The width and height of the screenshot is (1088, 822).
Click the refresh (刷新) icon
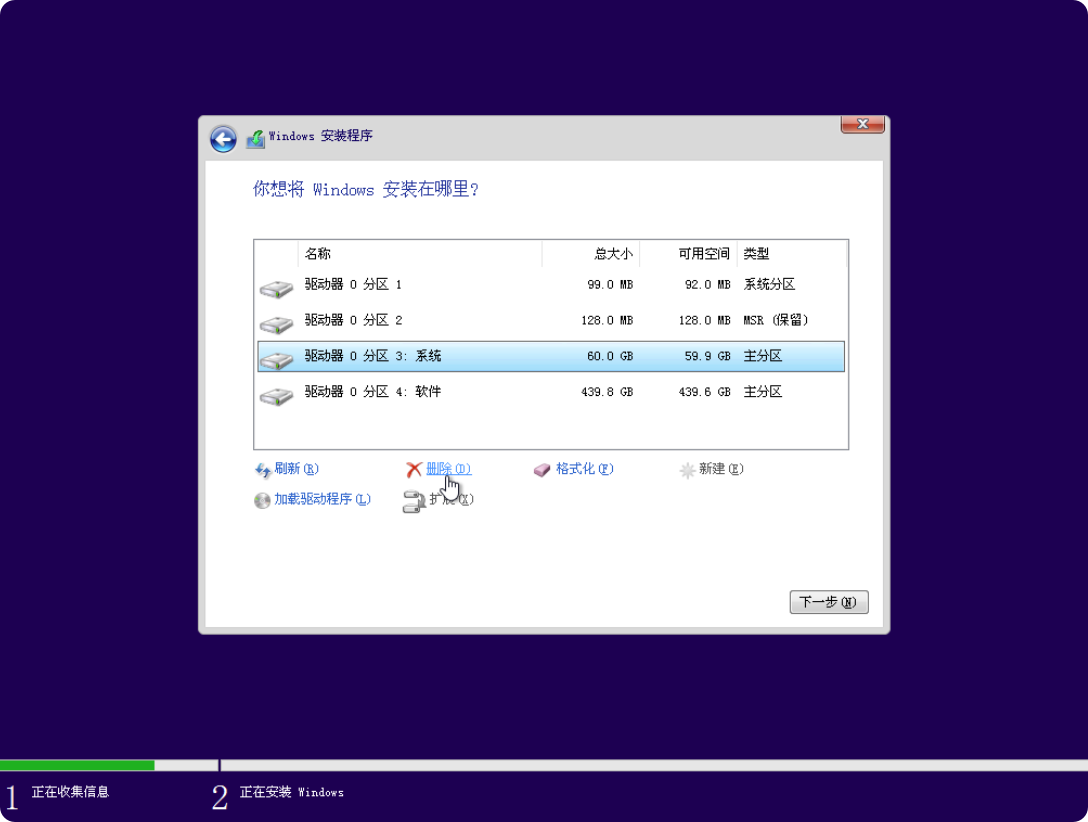(263, 470)
